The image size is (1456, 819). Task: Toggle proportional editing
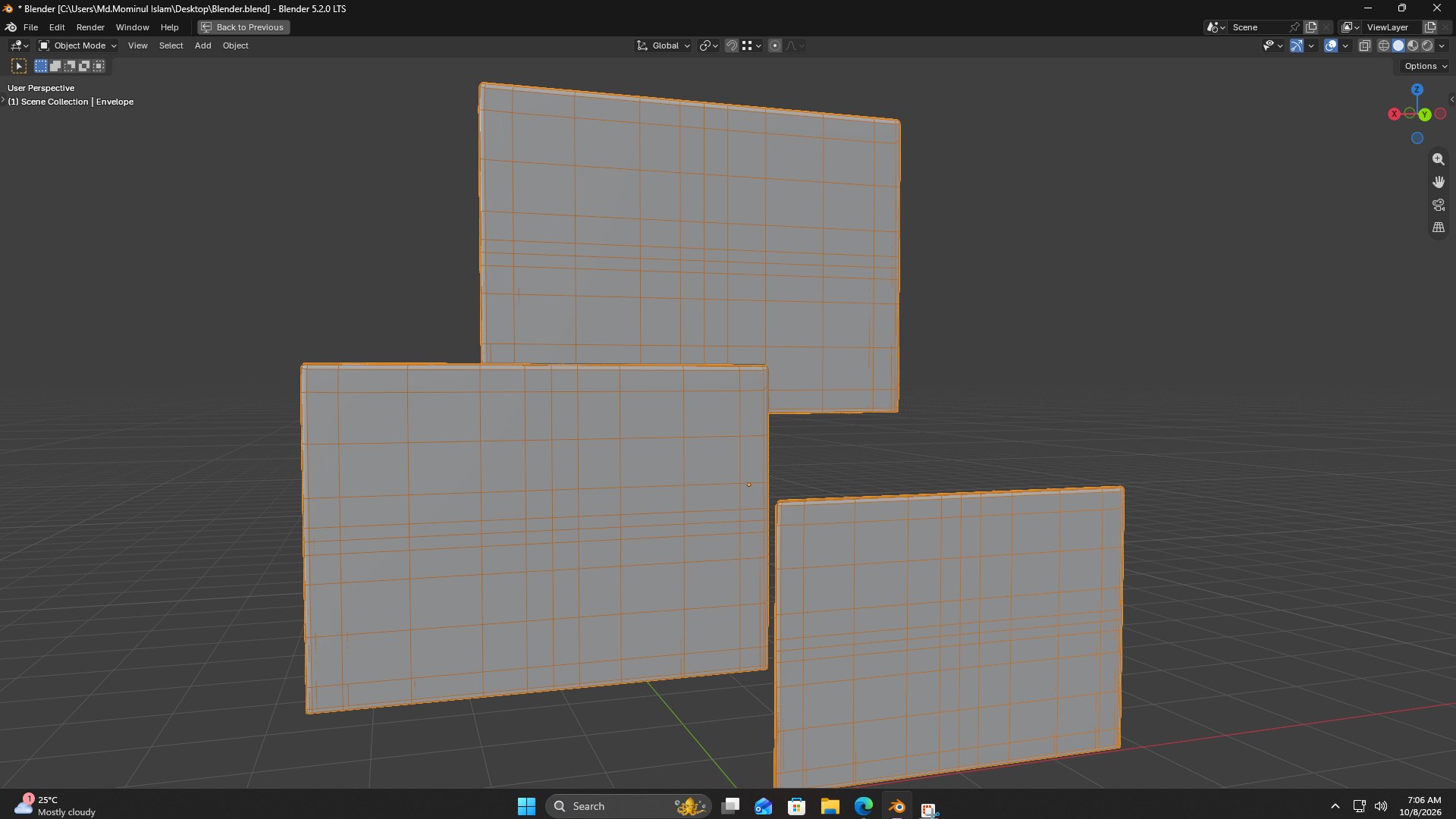(x=774, y=45)
